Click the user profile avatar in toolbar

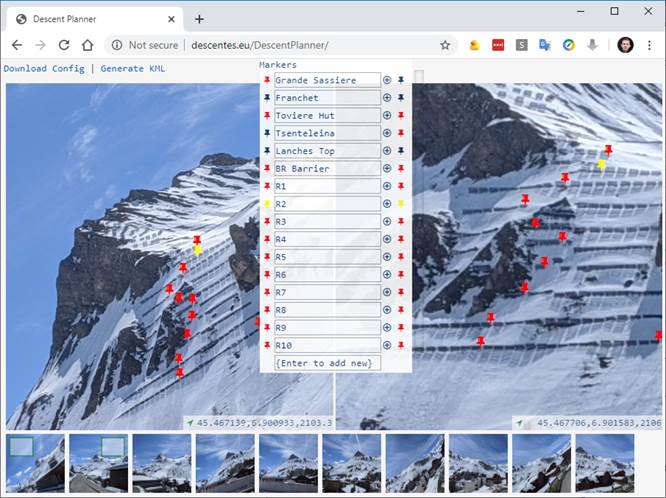click(x=625, y=45)
